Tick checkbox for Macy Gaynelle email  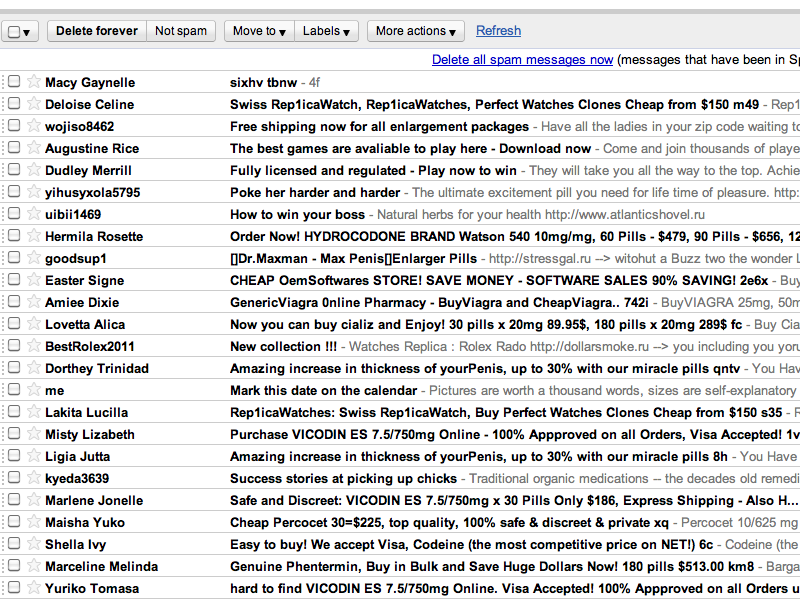pyautogui.click(x=14, y=81)
